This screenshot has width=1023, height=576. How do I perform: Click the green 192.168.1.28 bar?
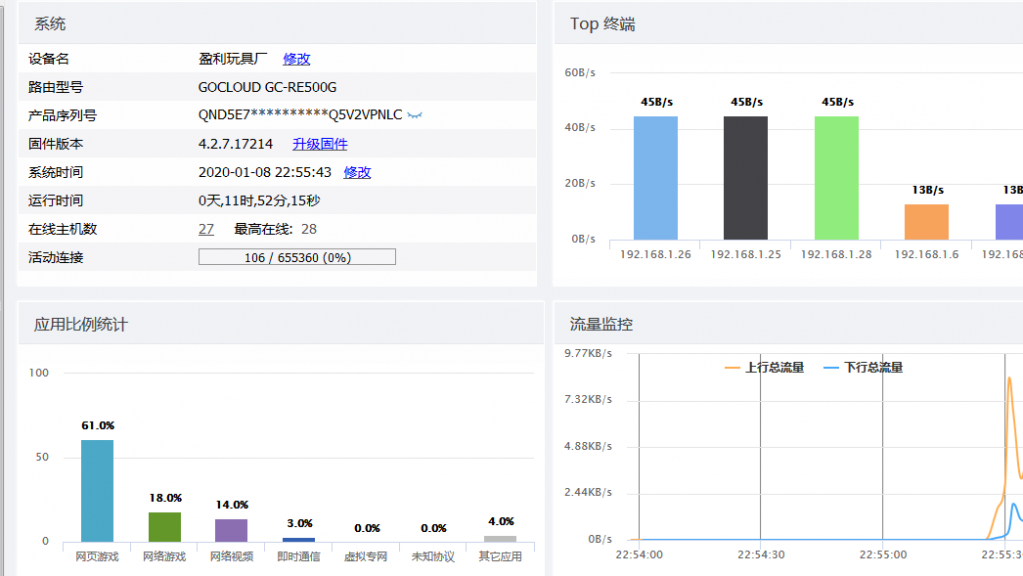[x=836, y=178]
